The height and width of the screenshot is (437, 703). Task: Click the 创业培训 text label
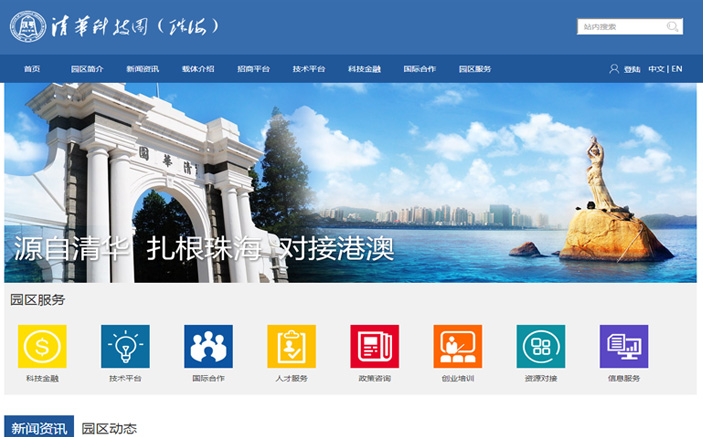[458, 378]
